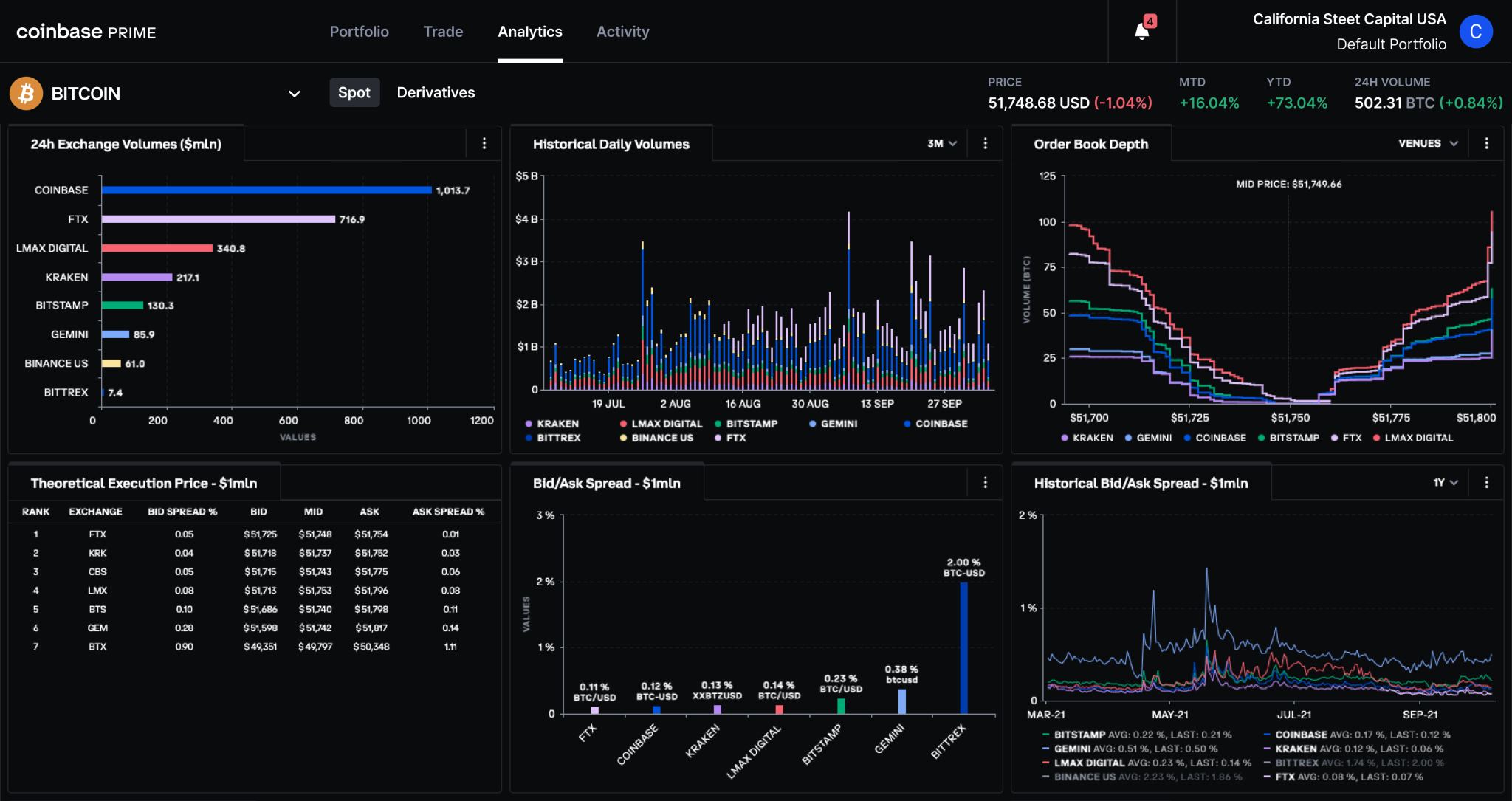
Task: Toggle Binance US in Daily Volumes legend
Action: [x=657, y=438]
